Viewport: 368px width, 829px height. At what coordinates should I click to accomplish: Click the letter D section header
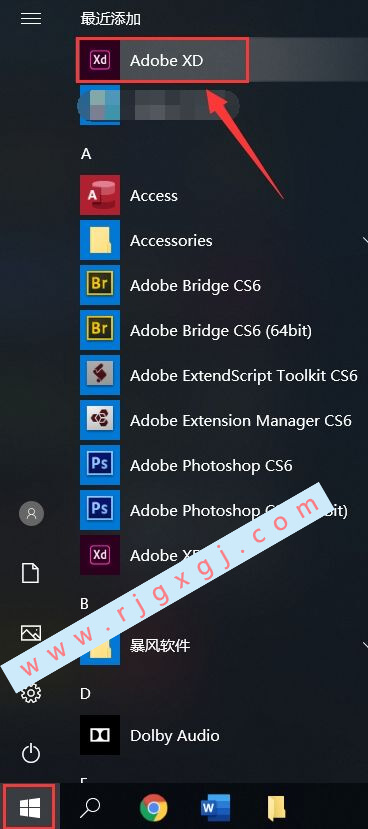[86, 693]
